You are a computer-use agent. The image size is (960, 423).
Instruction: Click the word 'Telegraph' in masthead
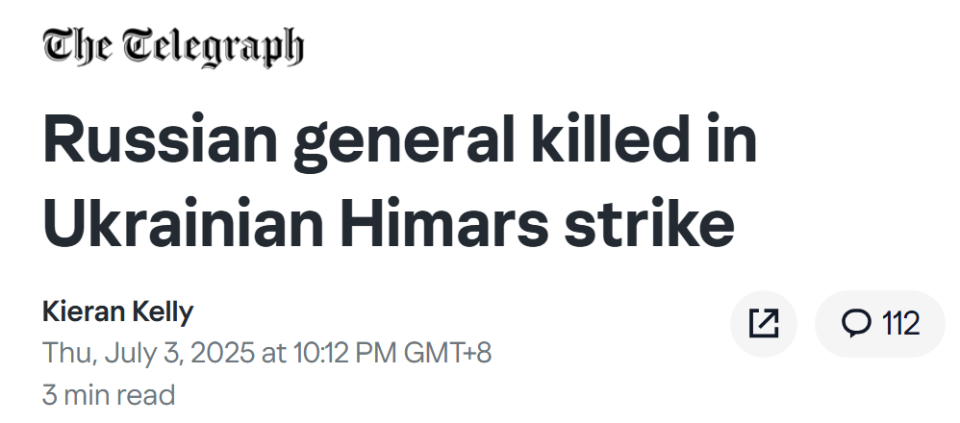(x=213, y=47)
